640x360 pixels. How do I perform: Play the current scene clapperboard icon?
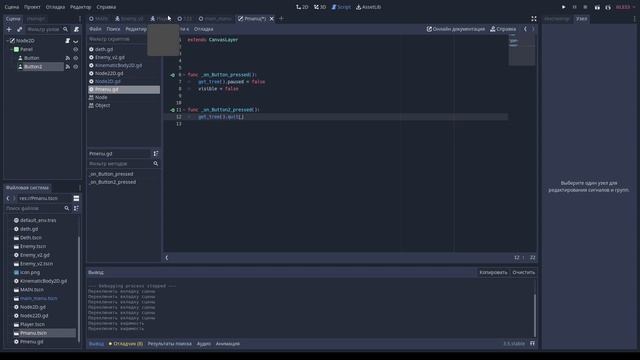[x=597, y=7]
